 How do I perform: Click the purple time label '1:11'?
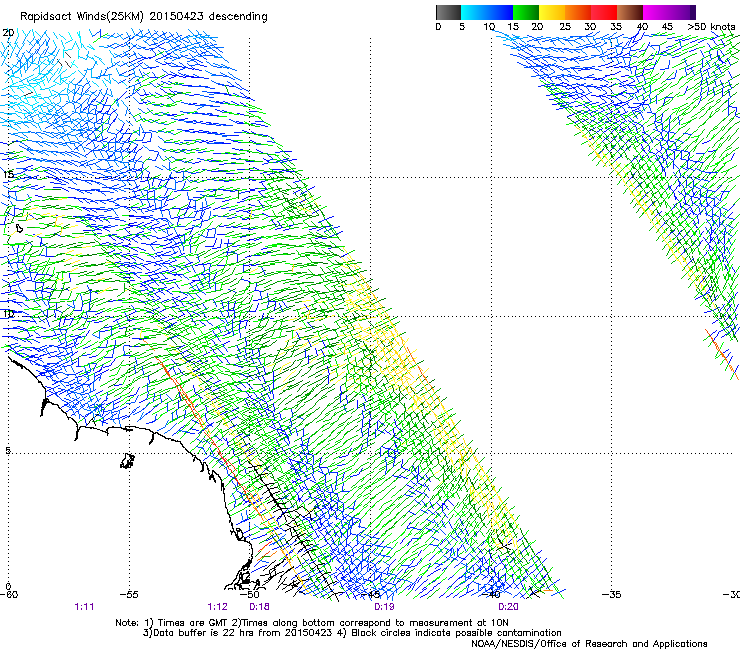84,607
